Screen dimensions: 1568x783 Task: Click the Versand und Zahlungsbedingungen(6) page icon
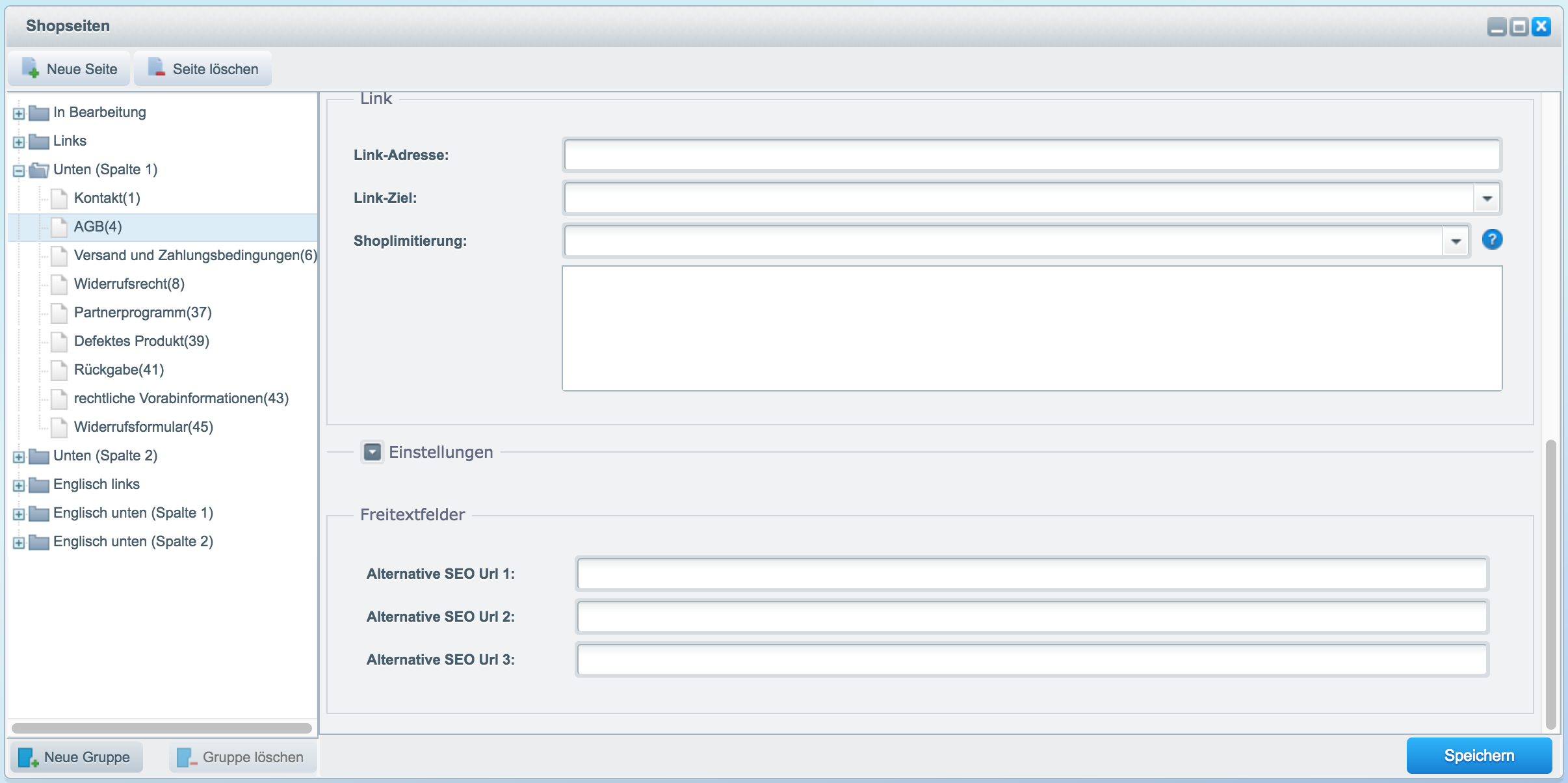click(x=59, y=256)
